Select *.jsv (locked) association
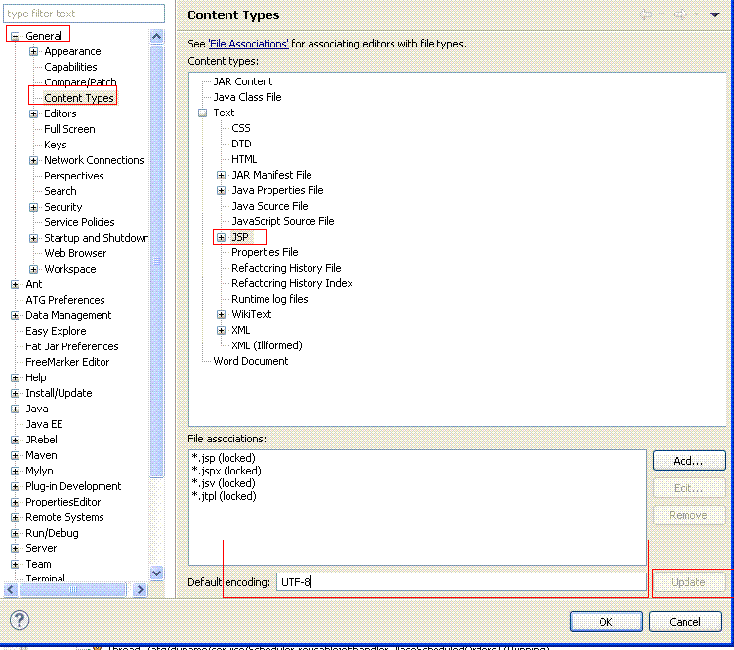Screen dimensions: 734x650 tap(224, 483)
